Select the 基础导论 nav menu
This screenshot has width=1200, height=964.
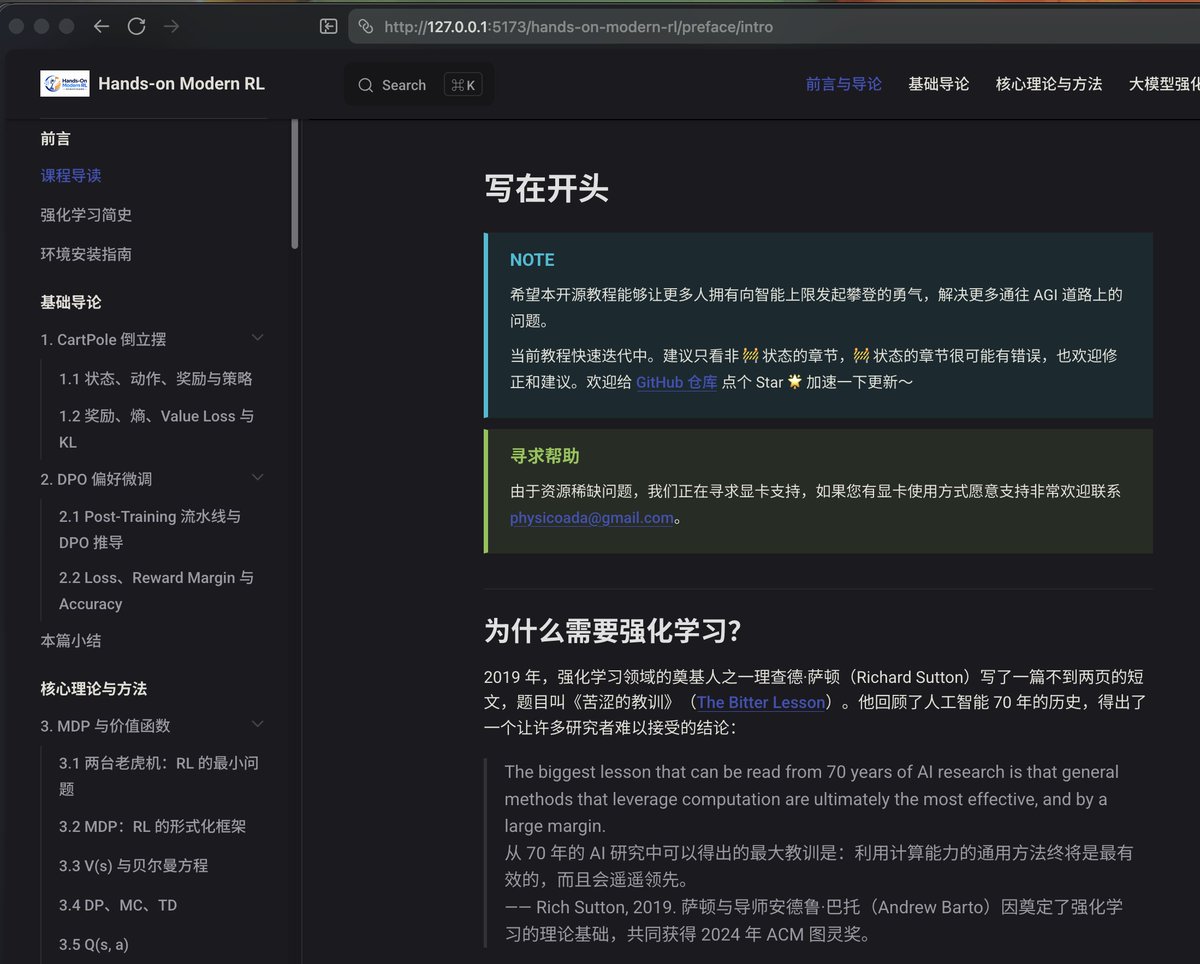[x=938, y=84]
